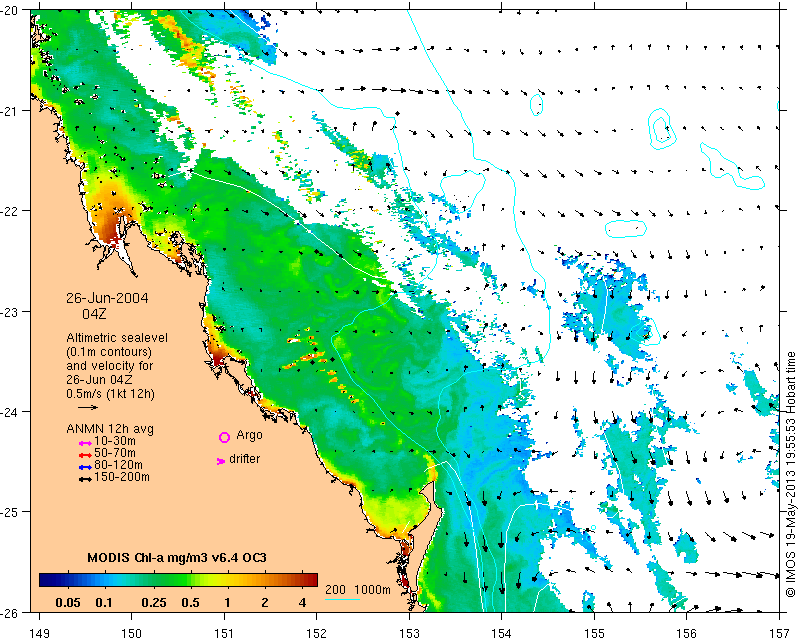Viewport: 800px width, 640px height.
Task: Click the IMOS copyright timestamp text
Action: 790,474
